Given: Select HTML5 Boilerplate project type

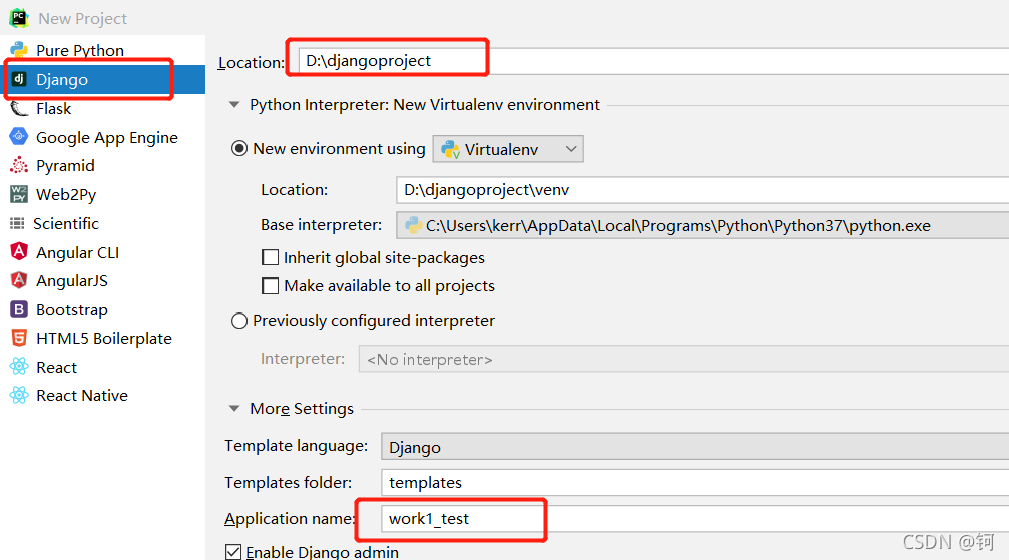Looking at the screenshot, I should 102,339.
